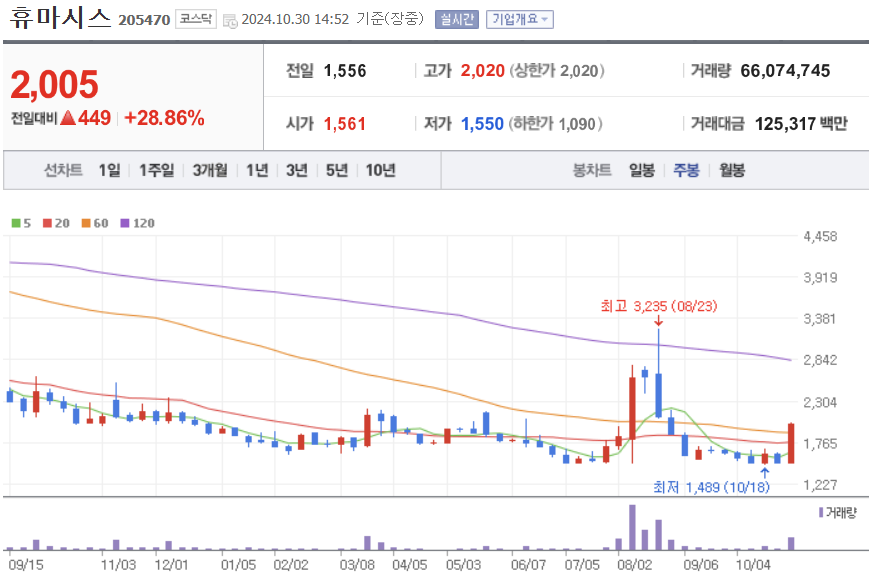The width and height of the screenshot is (869, 580).
Task: Click the 실시간 real-time button
Action: click(457, 19)
